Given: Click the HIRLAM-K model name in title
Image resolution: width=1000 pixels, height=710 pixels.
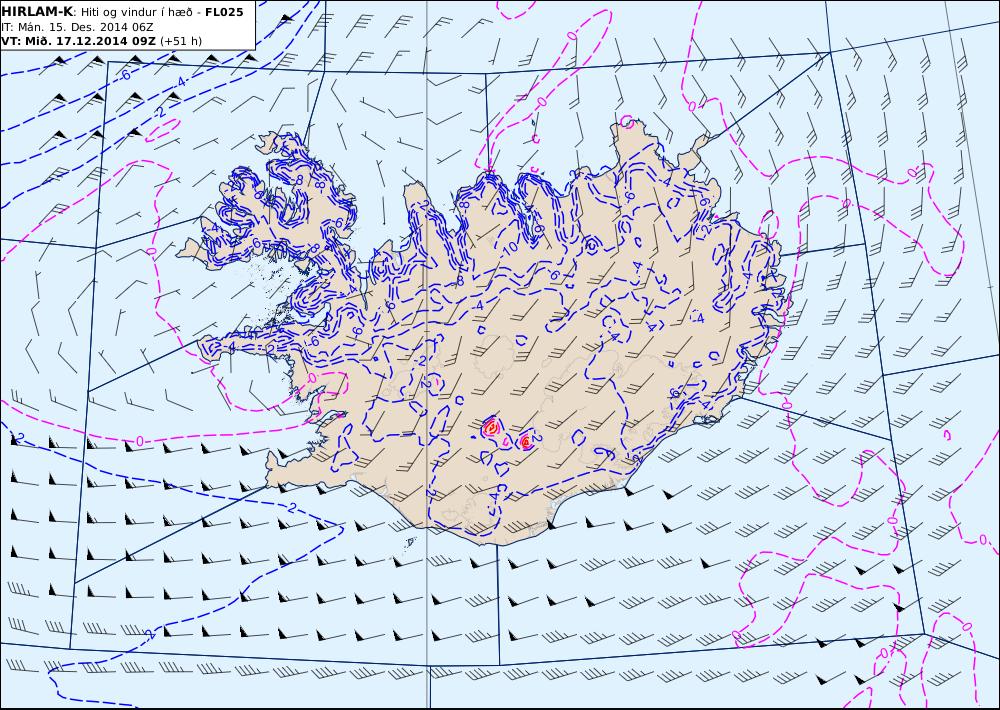Looking at the screenshot, I should (37, 12).
